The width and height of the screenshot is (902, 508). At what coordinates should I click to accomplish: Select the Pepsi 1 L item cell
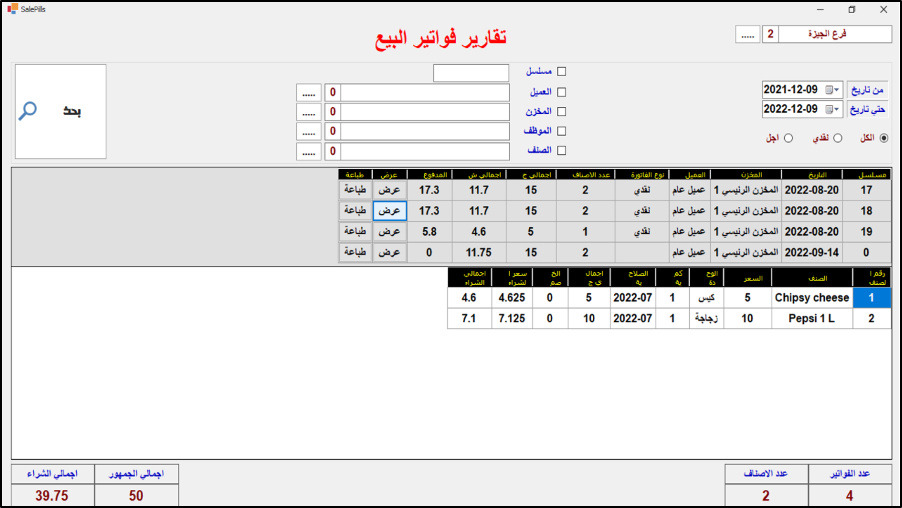point(810,318)
